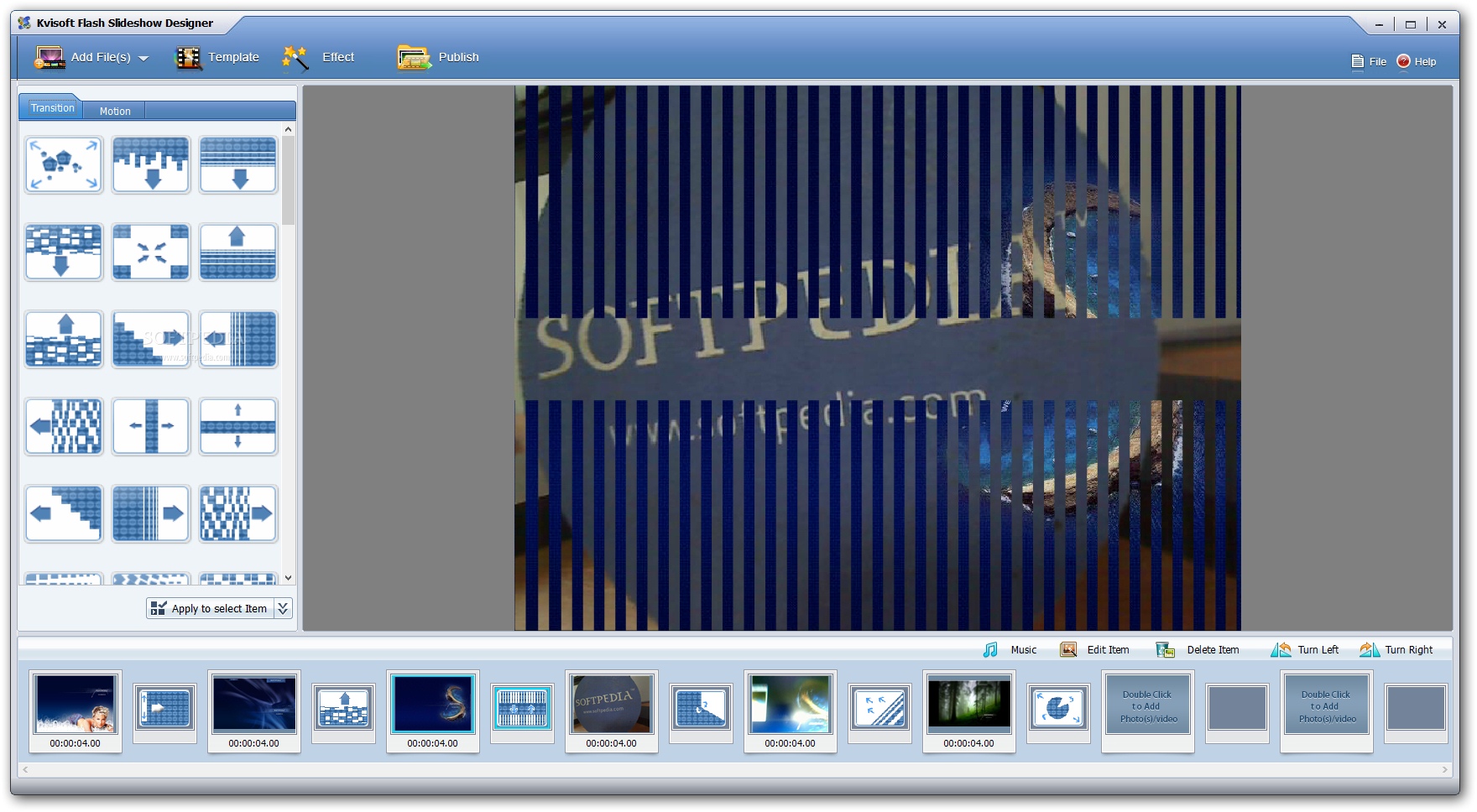This screenshot has width=1477, height=812.
Task: Click the transition list scroll-down arrow
Action: [x=289, y=578]
